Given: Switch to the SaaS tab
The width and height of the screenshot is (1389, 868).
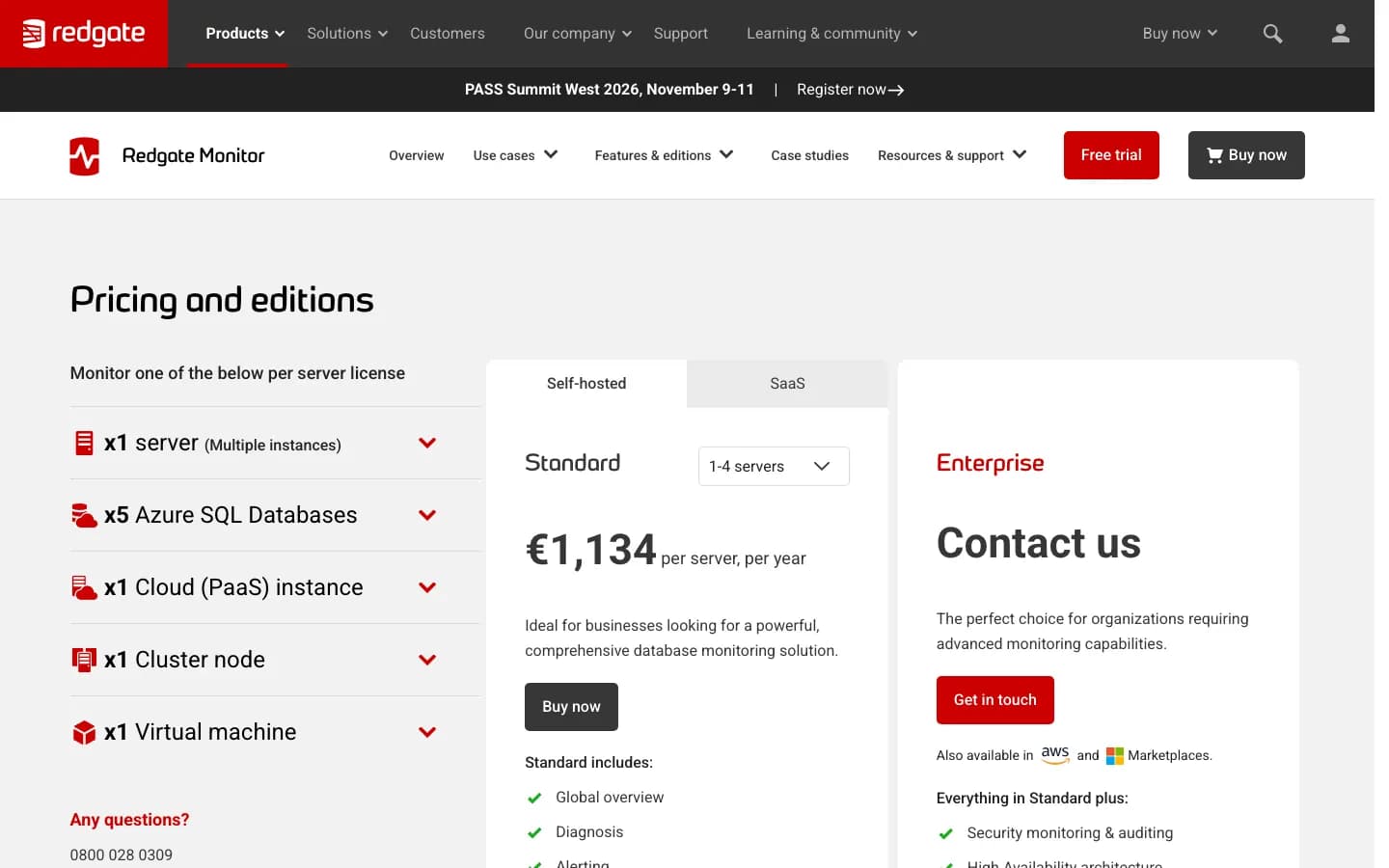Looking at the screenshot, I should [787, 384].
